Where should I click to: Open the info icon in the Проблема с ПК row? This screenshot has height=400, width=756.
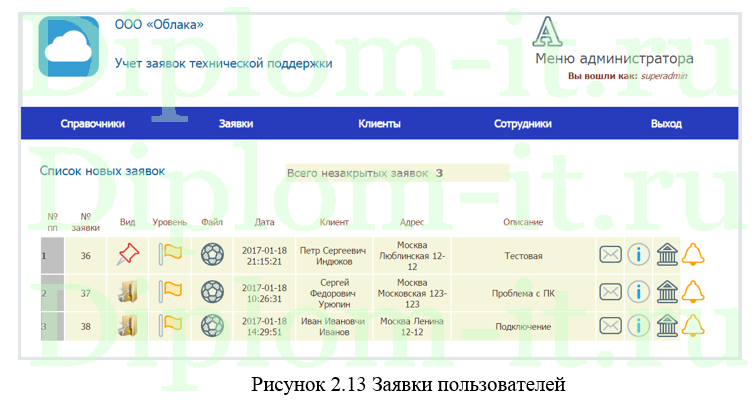(x=638, y=292)
